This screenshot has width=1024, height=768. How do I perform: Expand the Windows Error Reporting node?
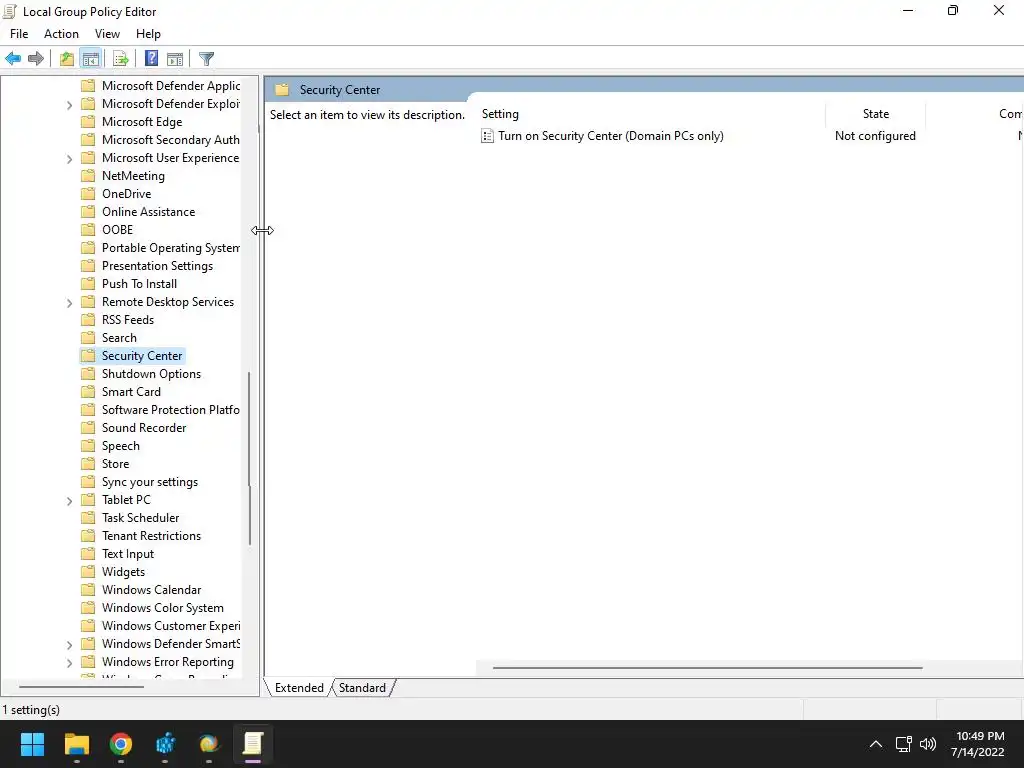69,662
